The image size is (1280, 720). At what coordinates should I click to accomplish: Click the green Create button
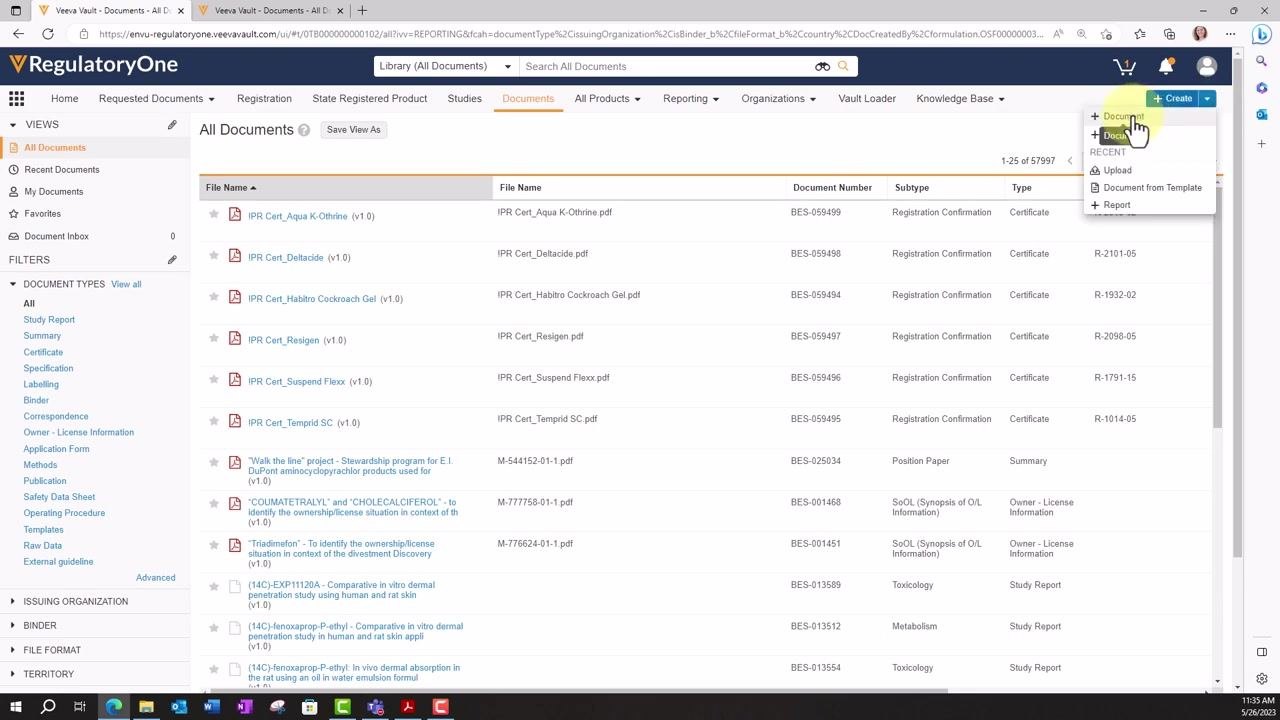[1173, 99]
